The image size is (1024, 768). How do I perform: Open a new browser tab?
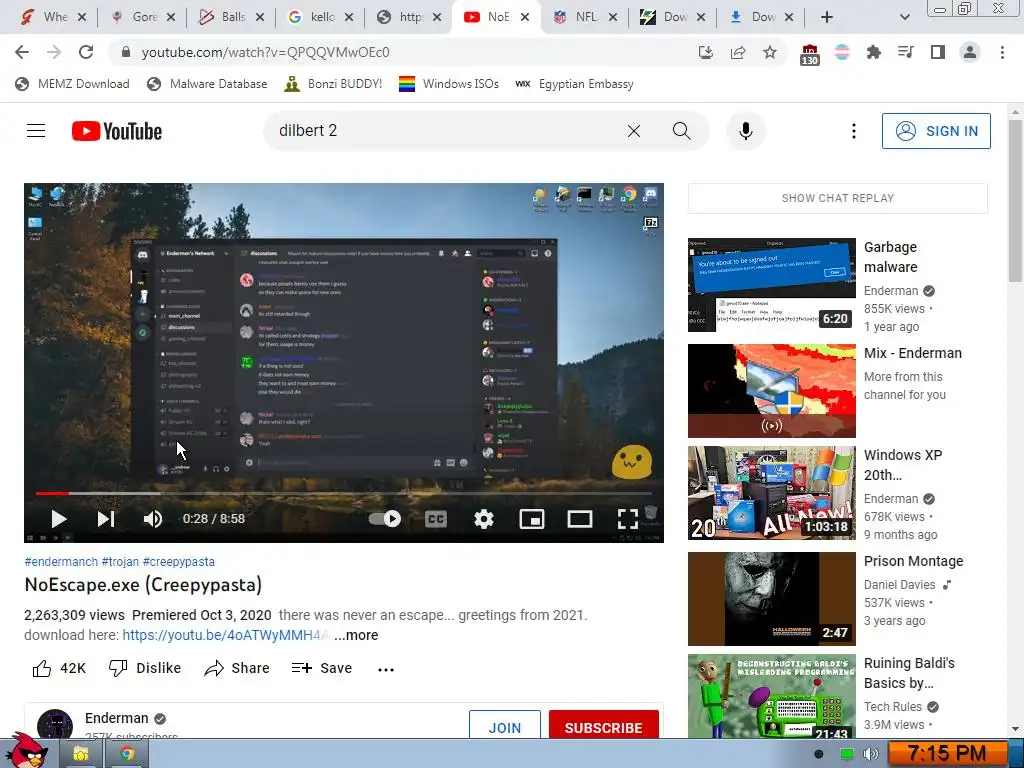pyautogui.click(x=827, y=17)
